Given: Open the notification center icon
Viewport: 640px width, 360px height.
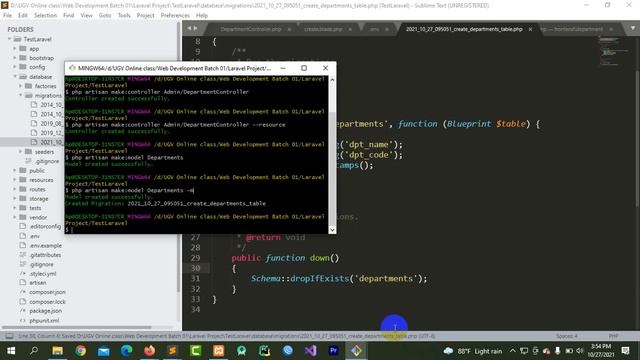Looking at the screenshot, I should 625,351.
